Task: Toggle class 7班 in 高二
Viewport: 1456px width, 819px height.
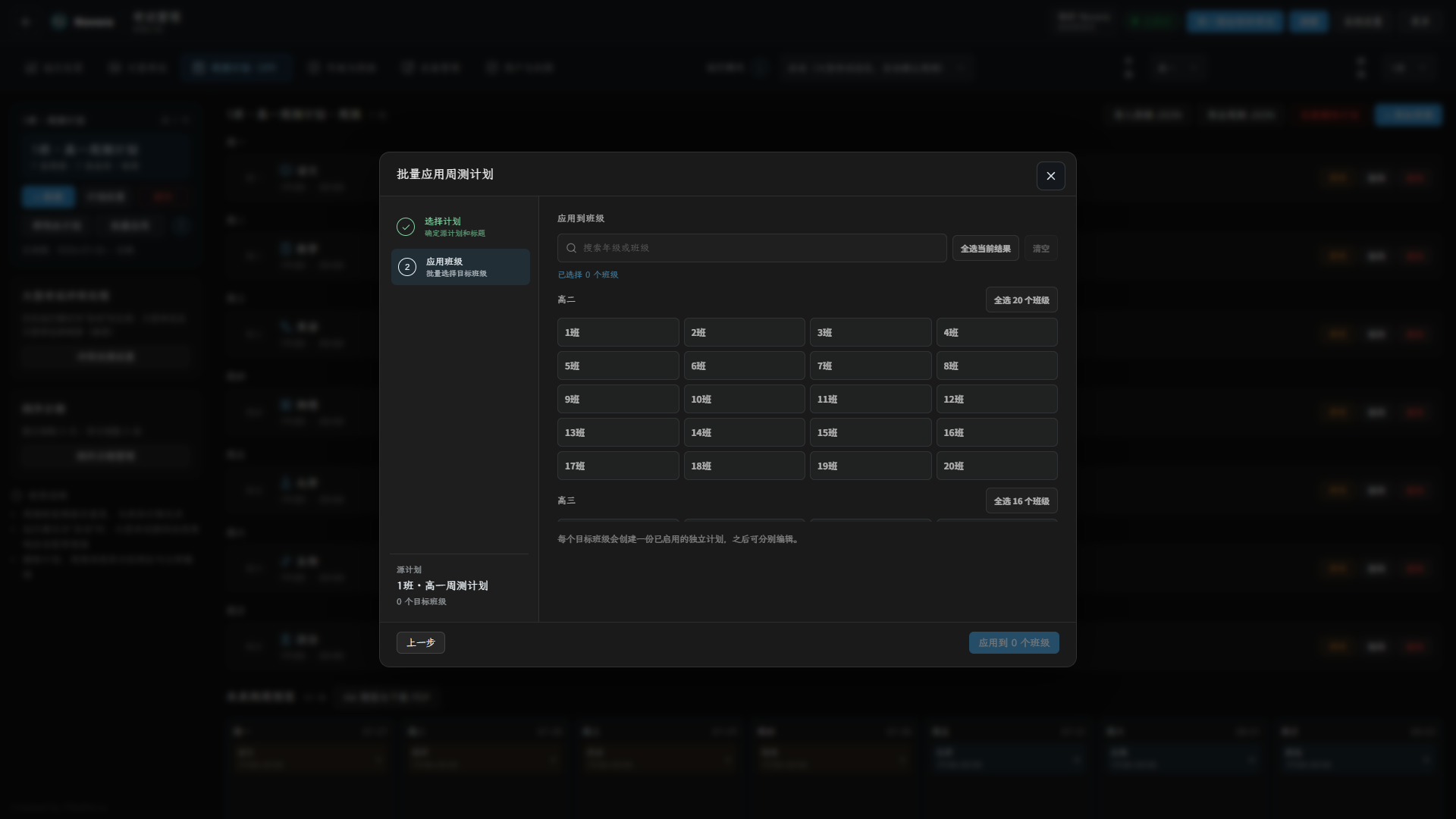Action: click(871, 366)
